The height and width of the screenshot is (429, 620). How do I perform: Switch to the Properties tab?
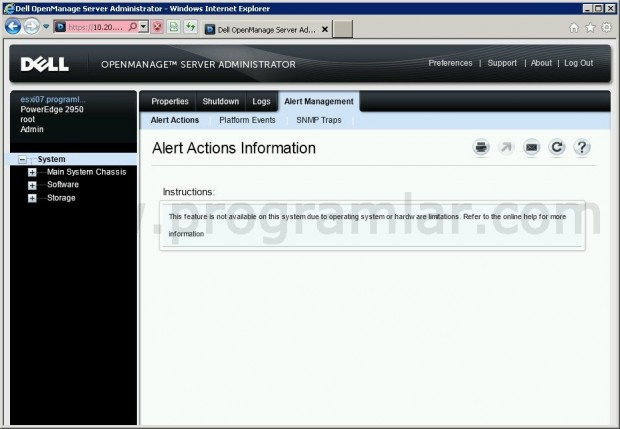169,101
